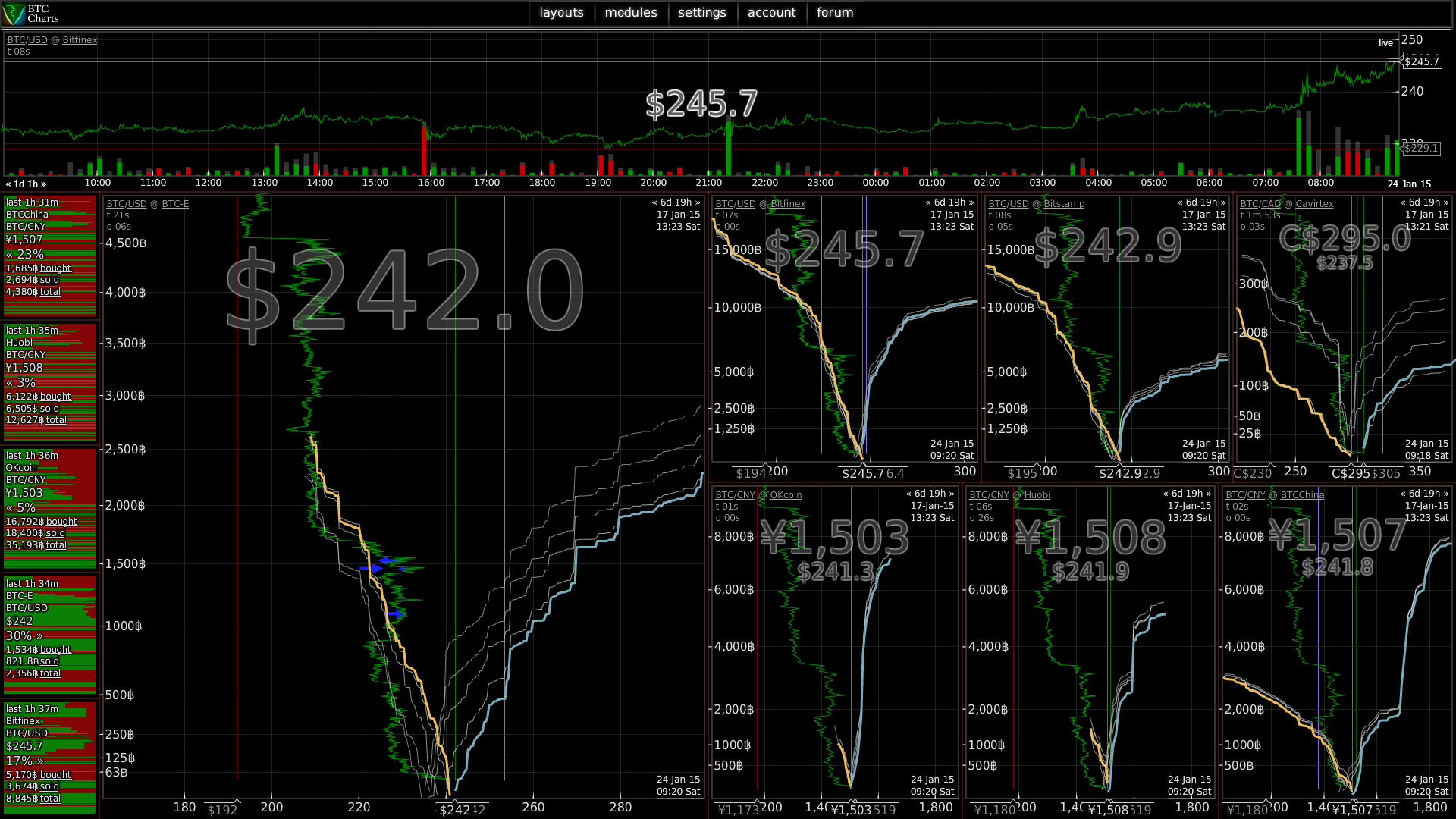Click the 'live' indicator on the top chart
1456x819 pixels.
tap(1385, 43)
